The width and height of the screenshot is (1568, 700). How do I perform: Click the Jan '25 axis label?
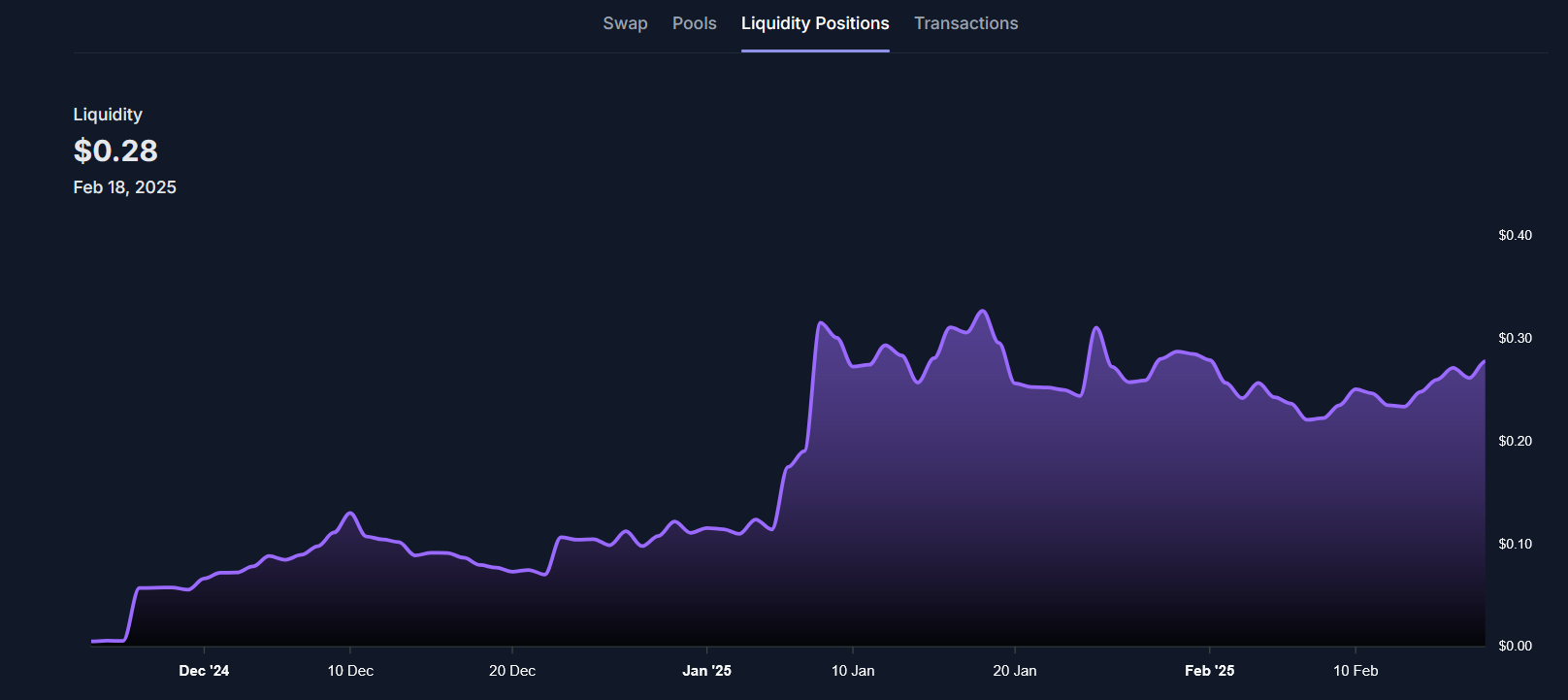[706, 671]
